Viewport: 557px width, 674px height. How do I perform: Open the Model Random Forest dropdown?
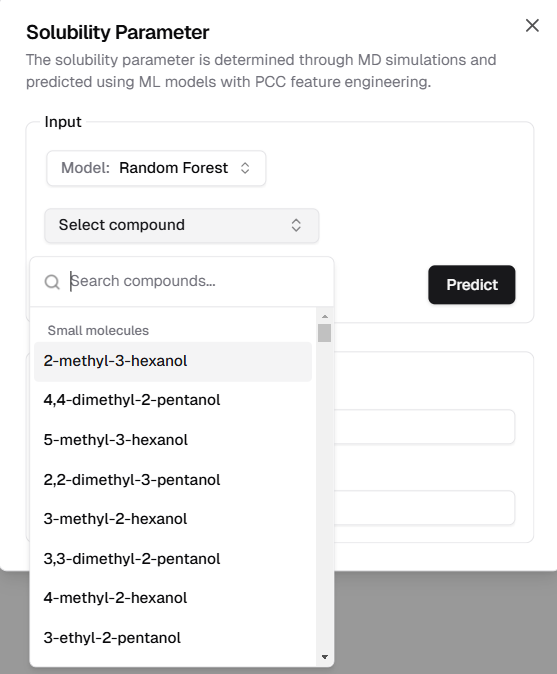(x=156, y=168)
